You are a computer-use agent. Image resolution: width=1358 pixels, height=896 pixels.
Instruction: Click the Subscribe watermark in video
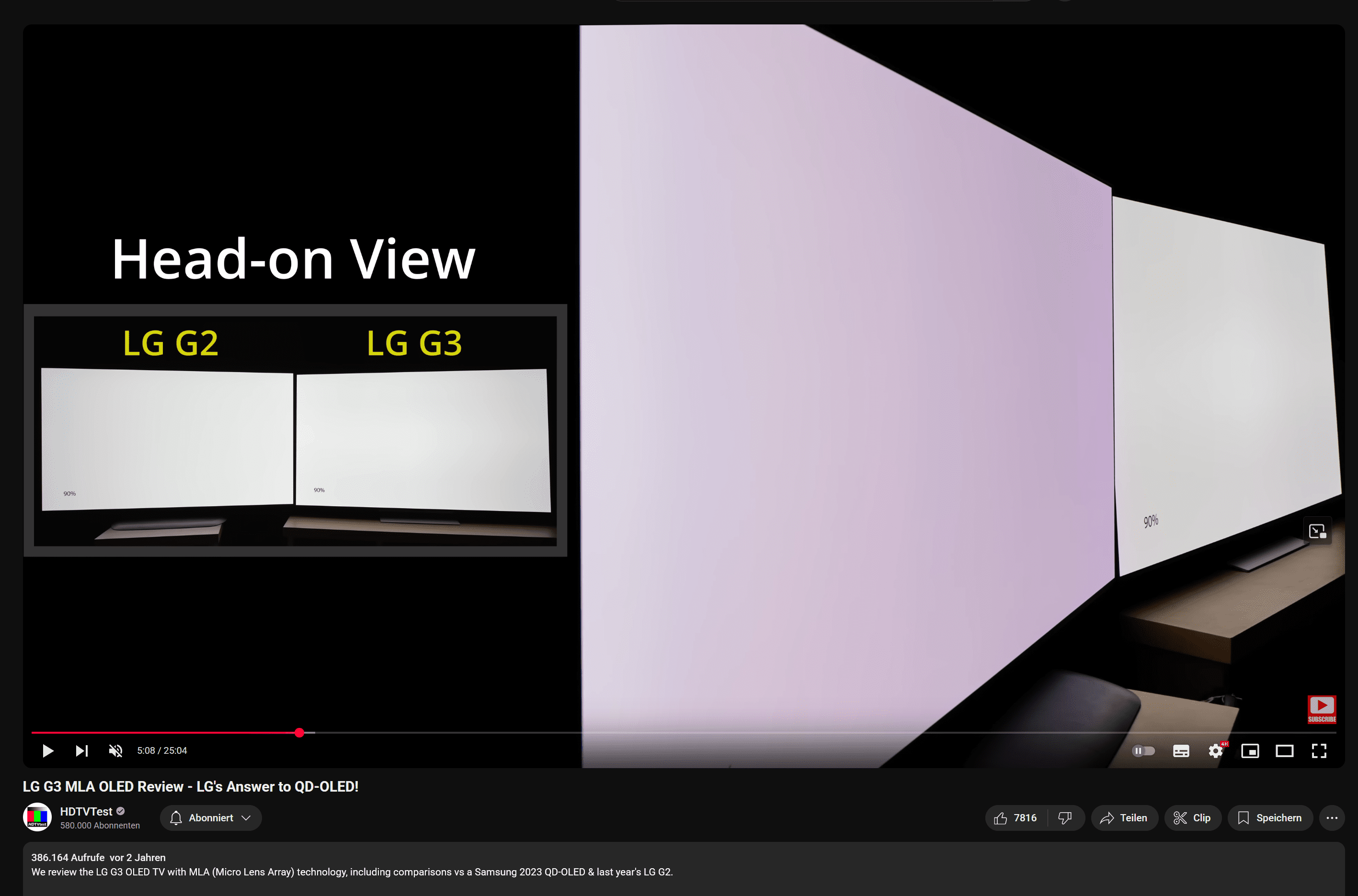1322,709
